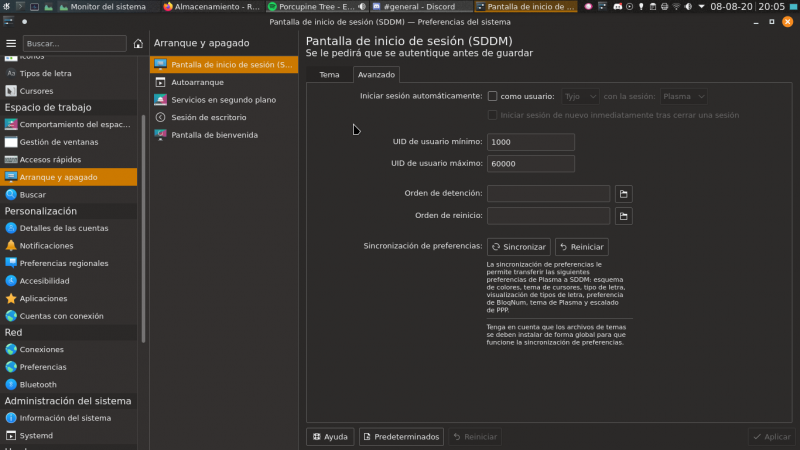
Task: Select Pantalla de bienvenida module
Action: (224, 135)
